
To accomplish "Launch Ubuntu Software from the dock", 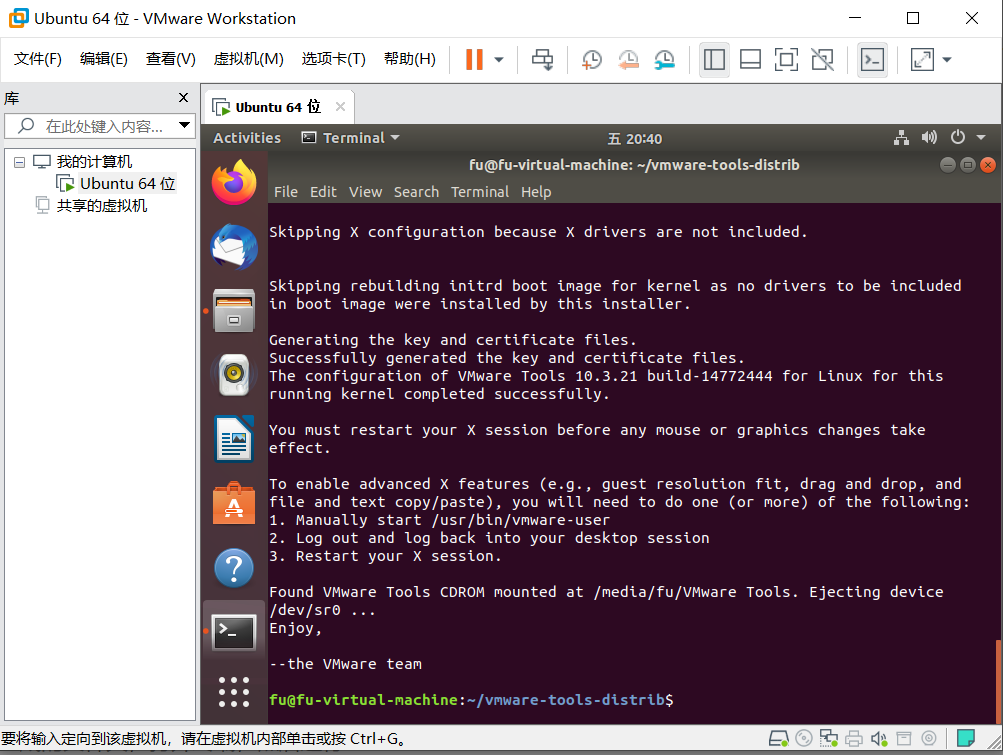I will coord(233,504).
